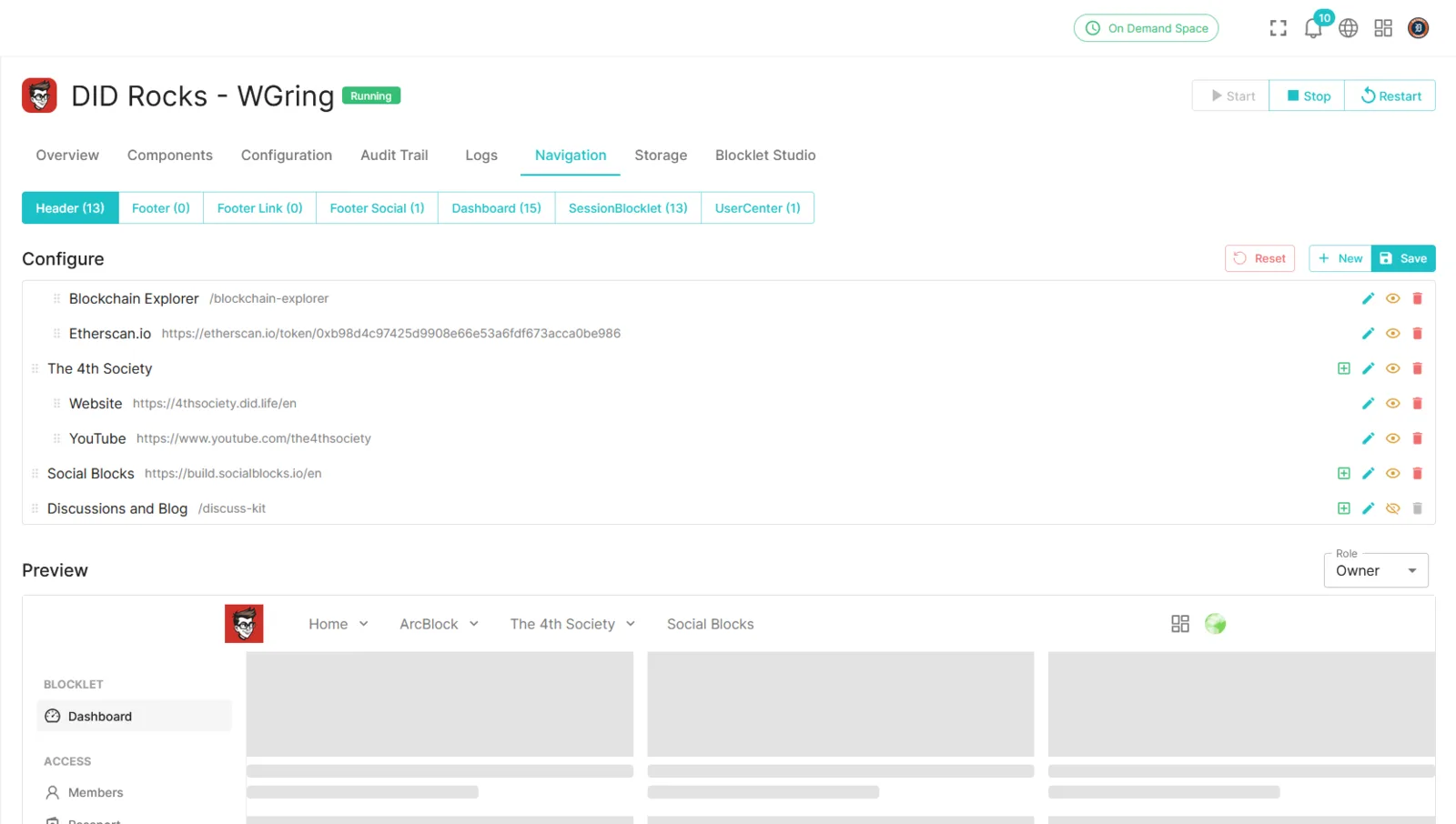Edit The 4th Society navigation item
Image resolution: width=1456 pixels, height=824 pixels.
(1368, 368)
